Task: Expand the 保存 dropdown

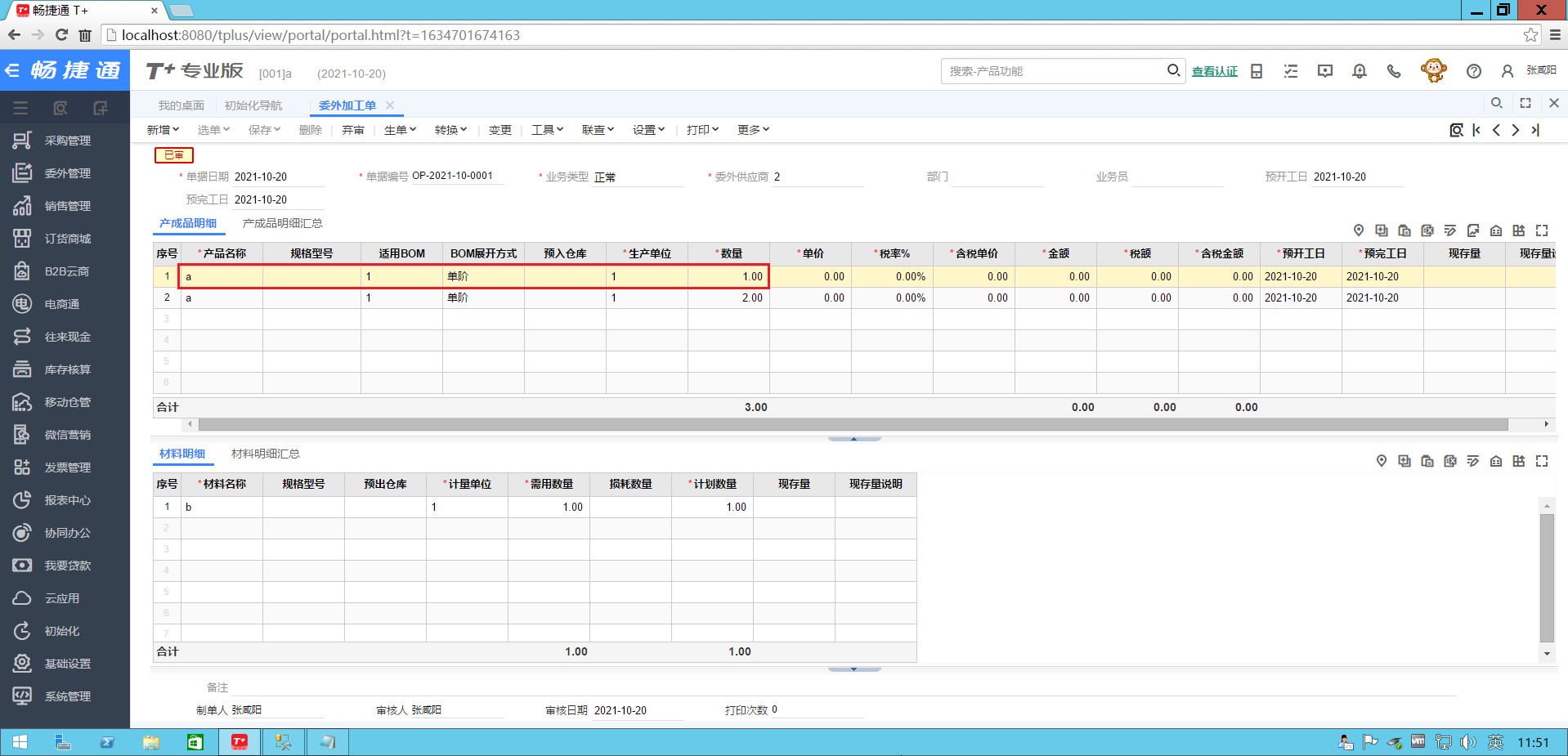Action: (264, 130)
